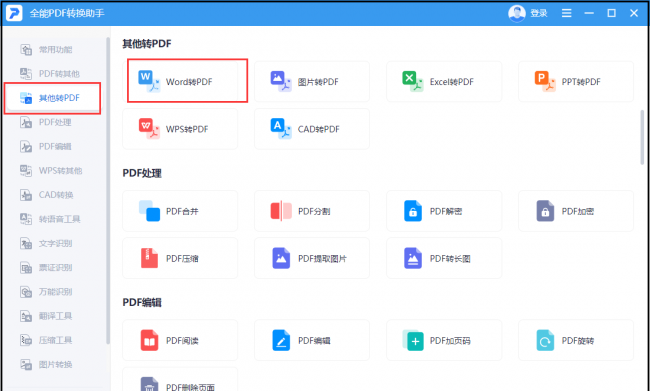Open the PDF合并 merge tool
This screenshot has height=391, width=650.
pyautogui.click(x=180, y=211)
